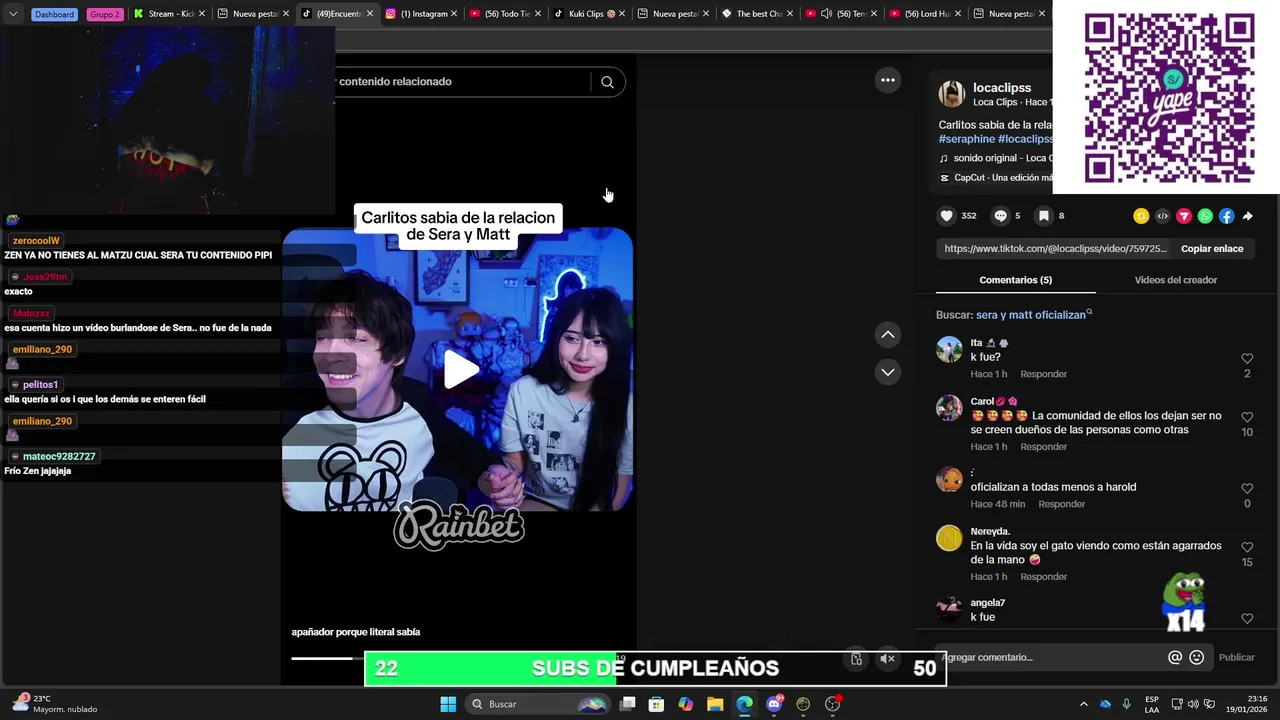Open Discord from the taskbar

(x=774, y=704)
